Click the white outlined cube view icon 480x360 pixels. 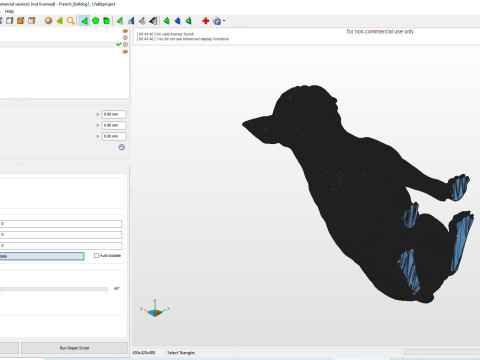10,21
